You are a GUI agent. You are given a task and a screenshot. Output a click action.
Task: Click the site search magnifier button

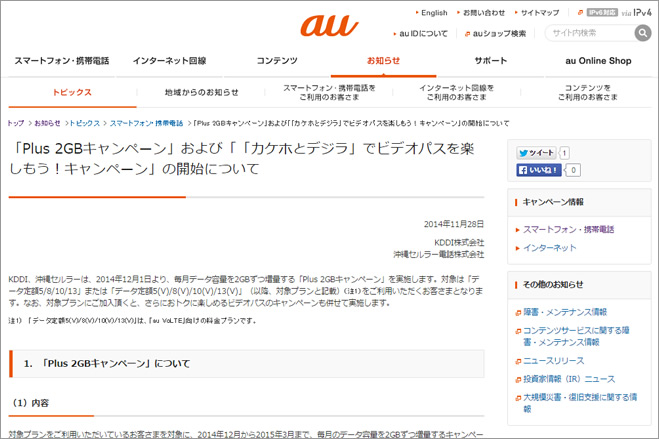click(643, 33)
